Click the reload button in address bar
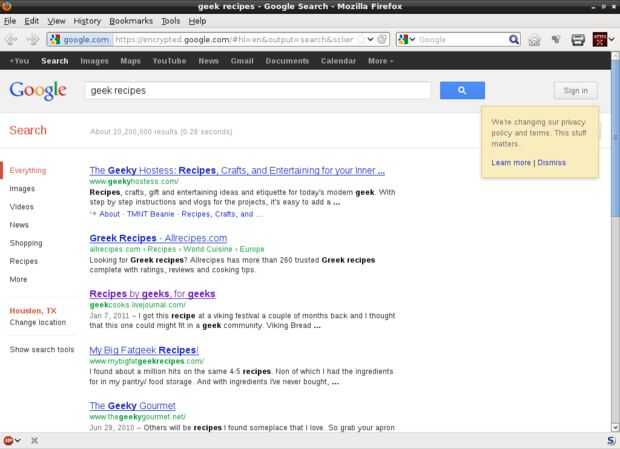The width and height of the screenshot is (620, 449). [382, 40]
